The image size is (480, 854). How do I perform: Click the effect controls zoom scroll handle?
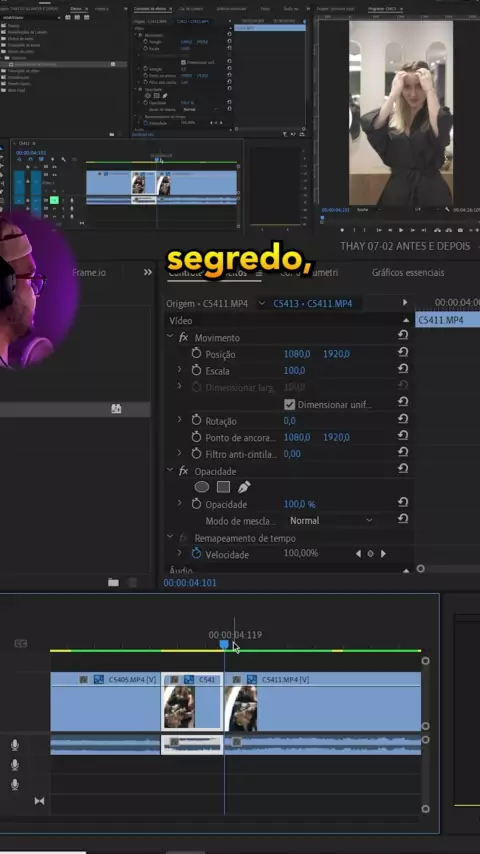(421, 569)
